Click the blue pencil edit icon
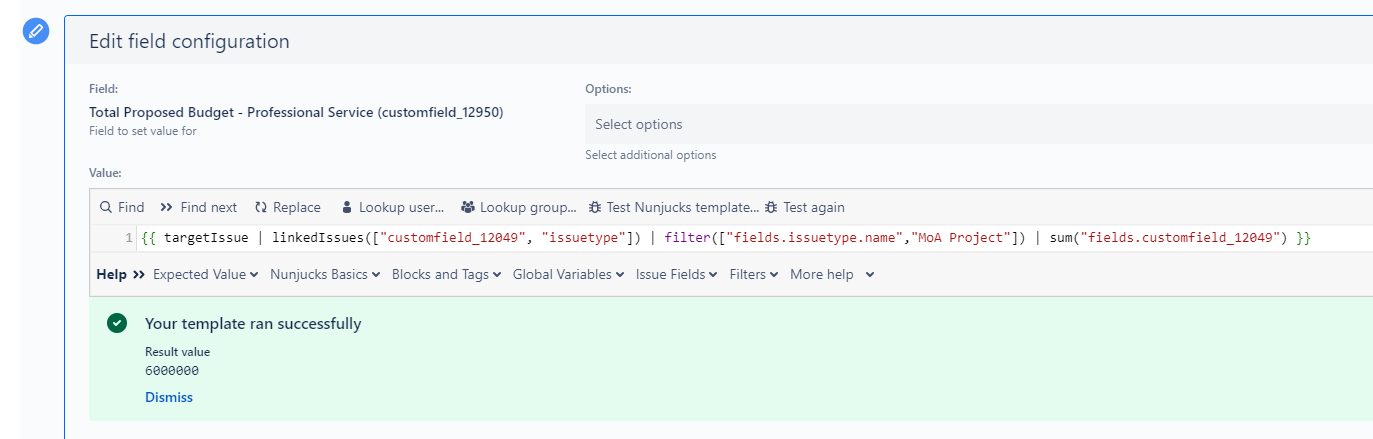 pos(36,31)
